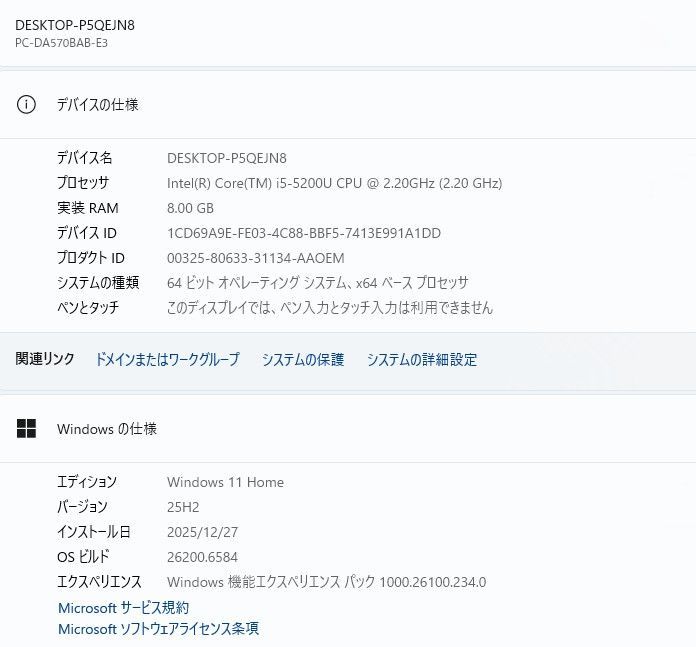
Task: Open the ドメインまたはワークグループ link
Action: click(x=167, y=359)
